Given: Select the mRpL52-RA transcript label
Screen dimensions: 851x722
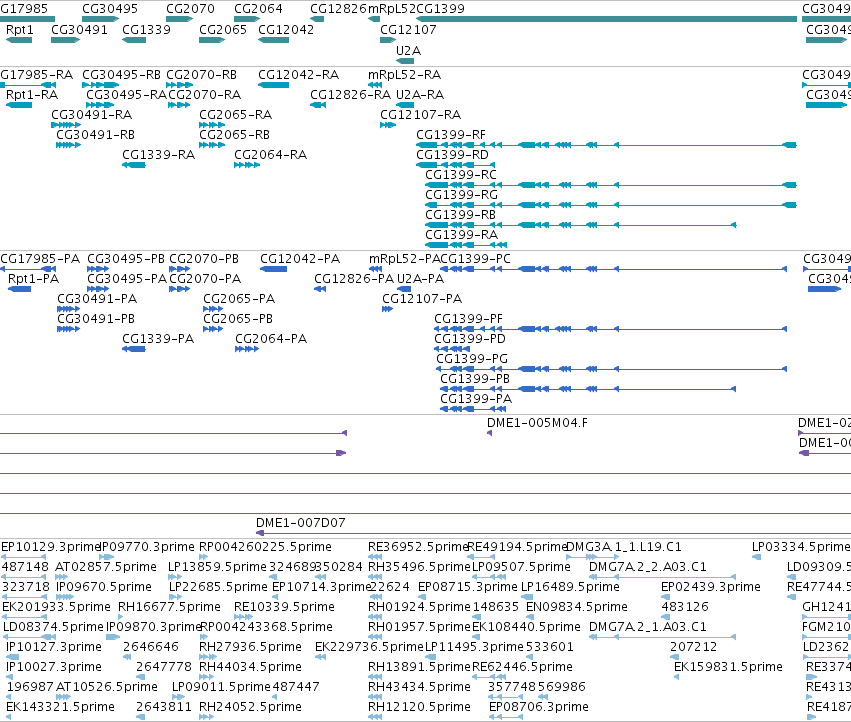Looking at the screenshot, I should tap(404, 75).
